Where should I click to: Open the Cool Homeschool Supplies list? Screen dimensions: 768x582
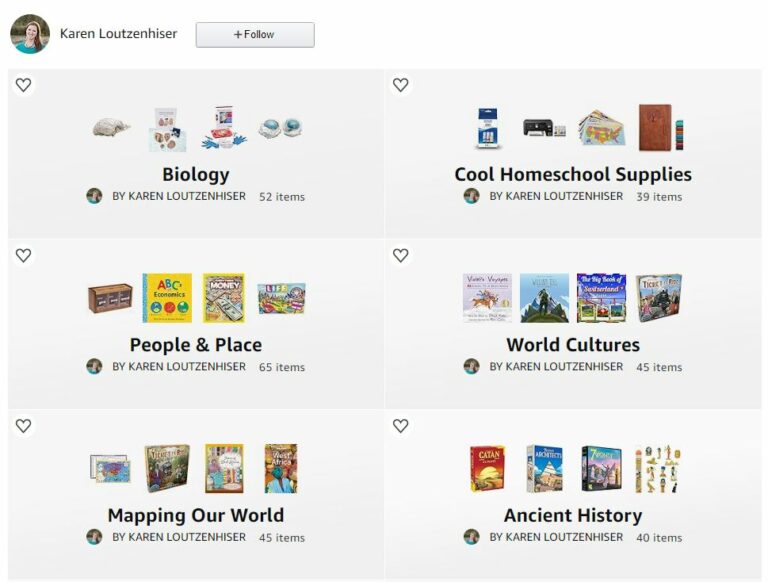(x=573, y=175)
